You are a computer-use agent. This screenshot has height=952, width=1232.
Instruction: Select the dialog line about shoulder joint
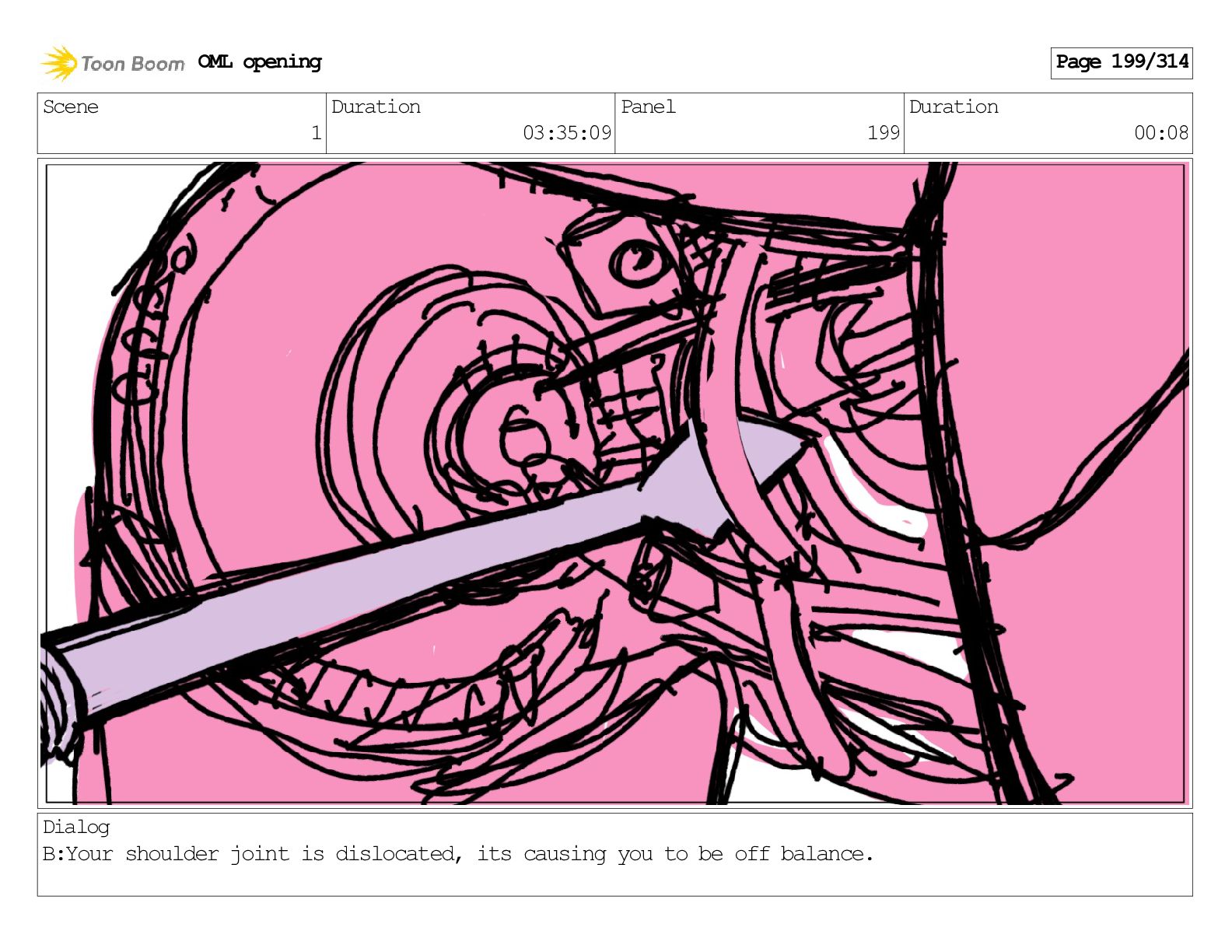[x=458, y=854]
